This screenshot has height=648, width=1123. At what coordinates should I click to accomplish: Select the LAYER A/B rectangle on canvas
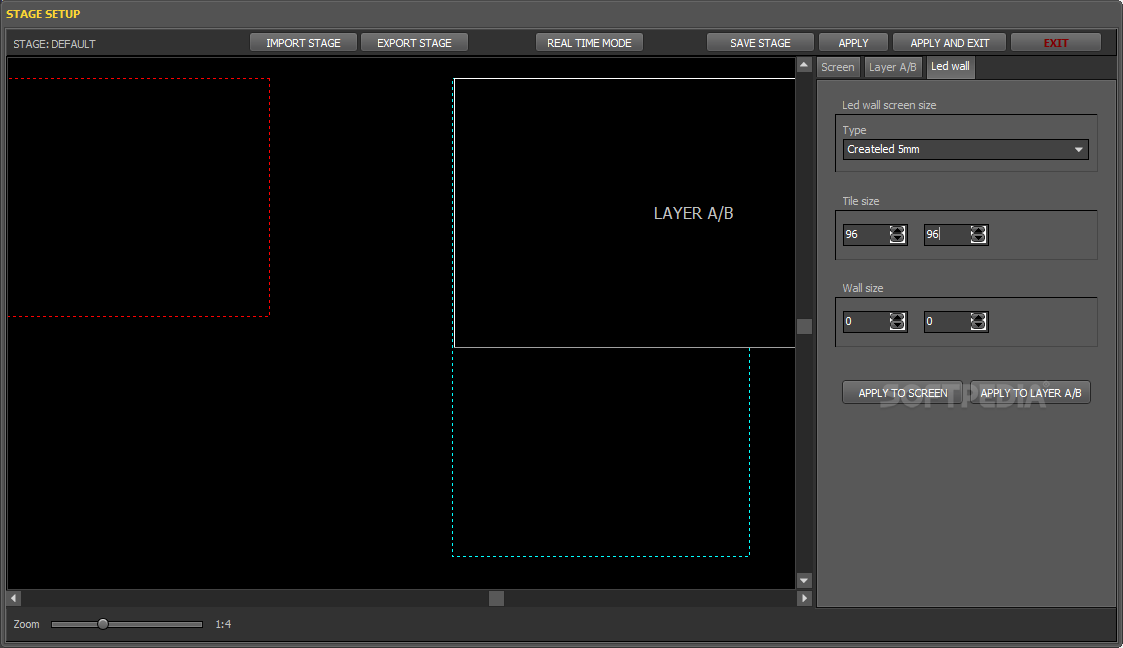[625, 213]
